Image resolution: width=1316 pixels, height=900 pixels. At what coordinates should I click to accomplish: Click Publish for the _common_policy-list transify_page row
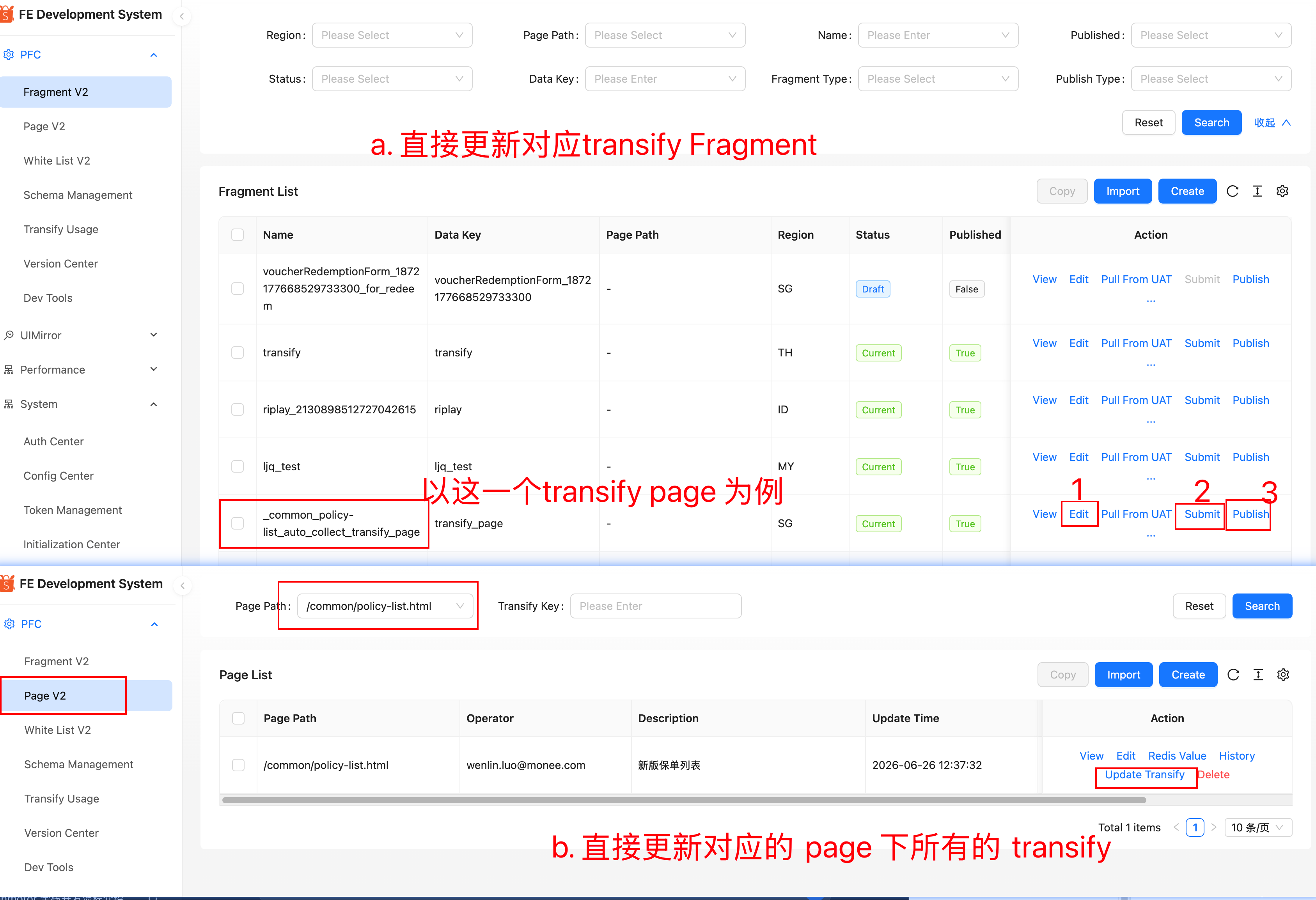point(1251,514)
